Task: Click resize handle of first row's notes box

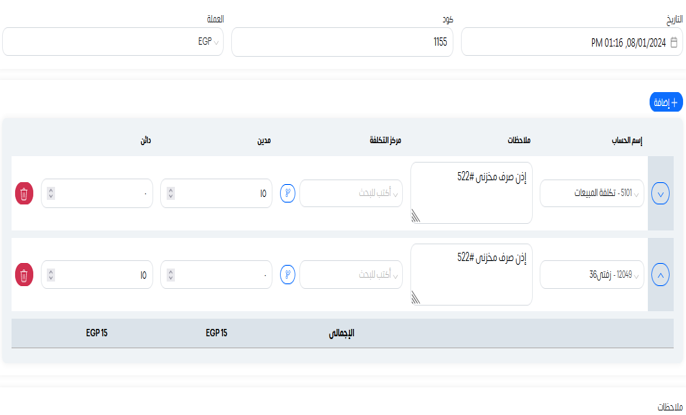Action: coord(415,216)
